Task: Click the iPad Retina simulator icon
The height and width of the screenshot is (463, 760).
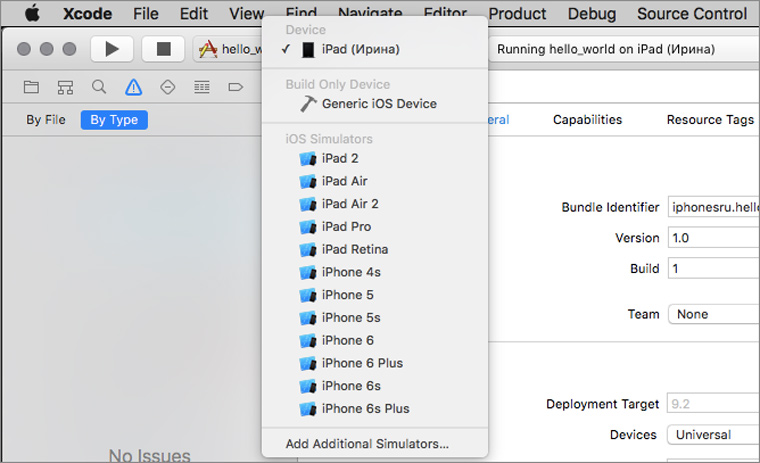Action: coord(308,250)
